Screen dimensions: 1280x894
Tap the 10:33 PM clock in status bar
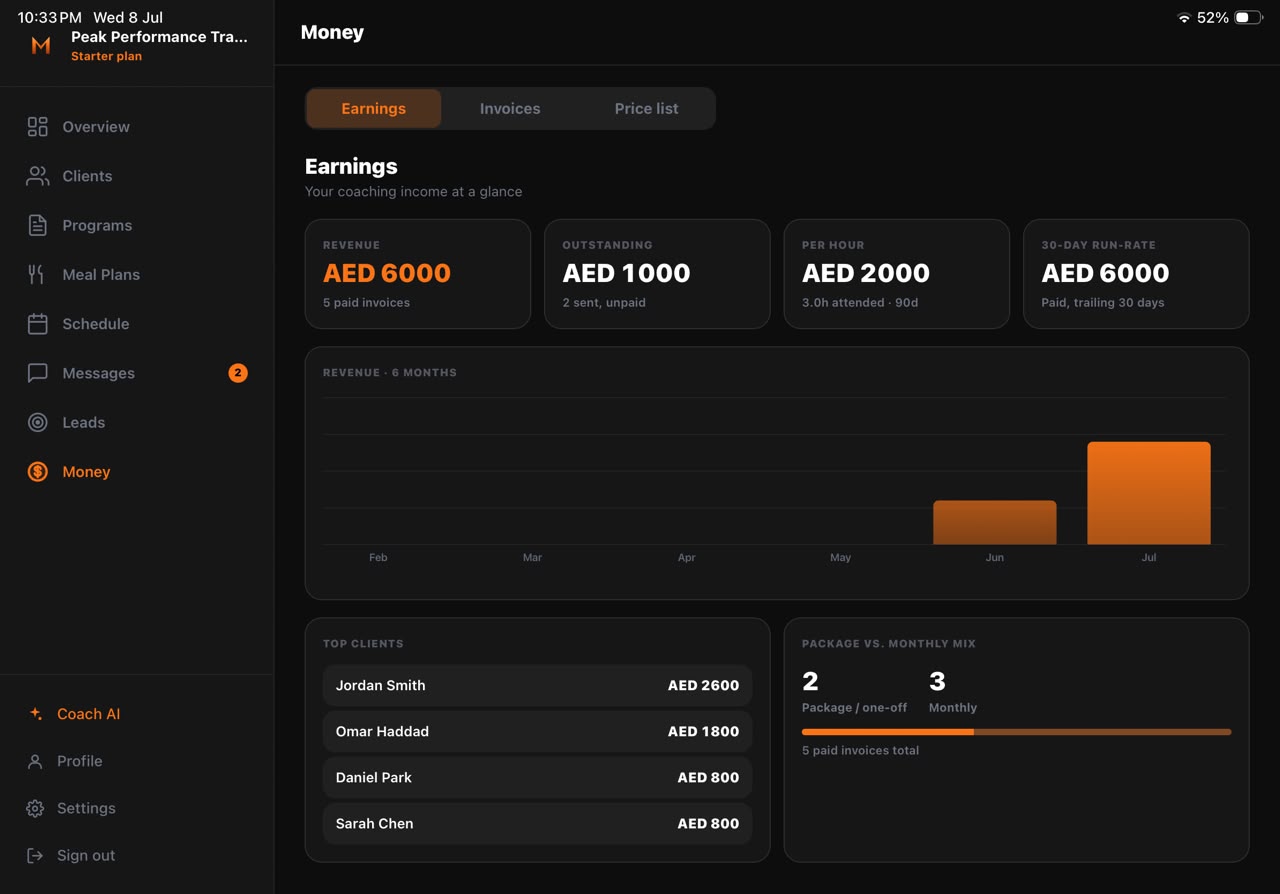(x=50, y=17)
